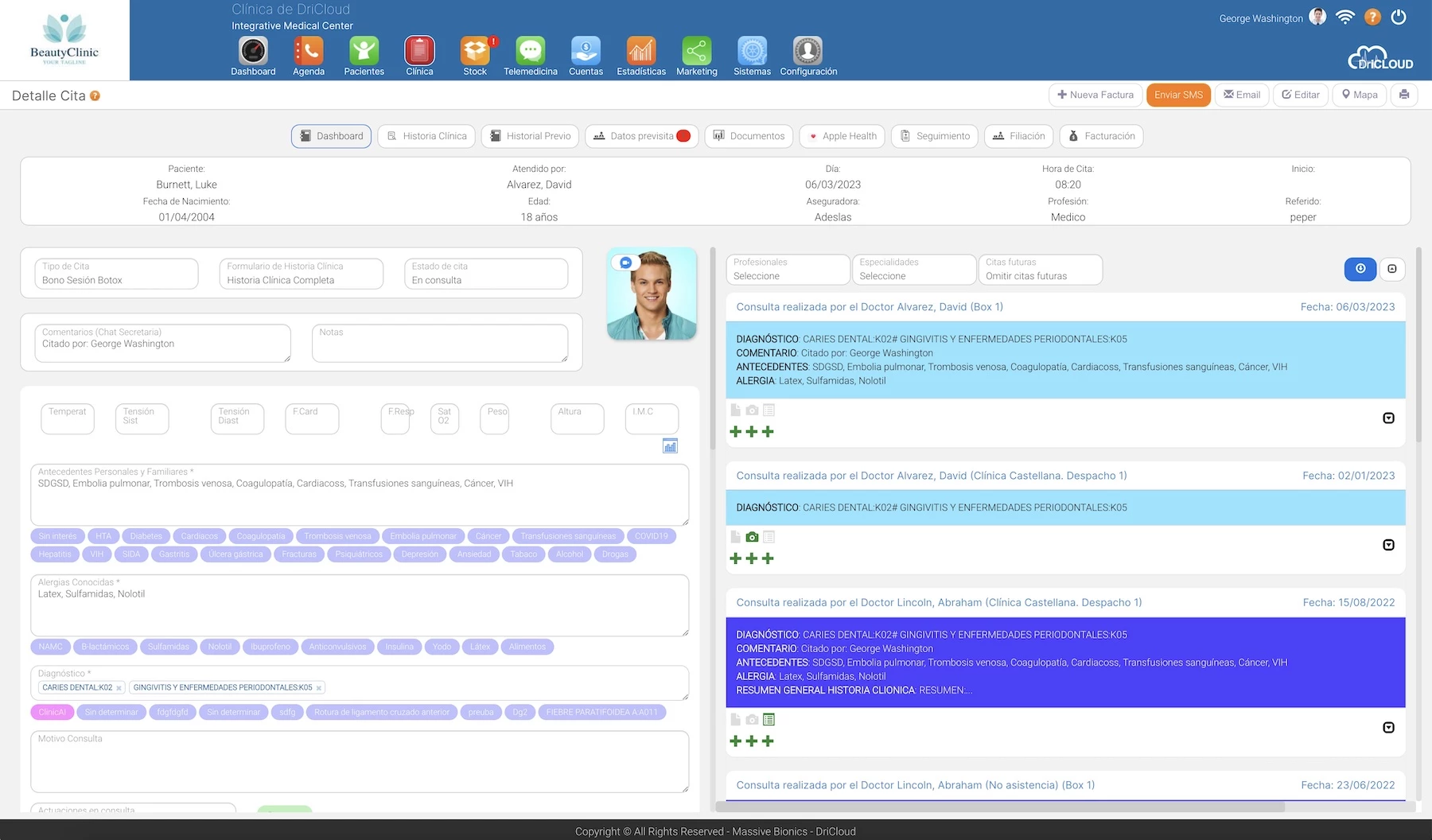The height and width of the screenshot is (840, 1432).
Task: Open the Marketing module
Action: click(x=696, y=54)
